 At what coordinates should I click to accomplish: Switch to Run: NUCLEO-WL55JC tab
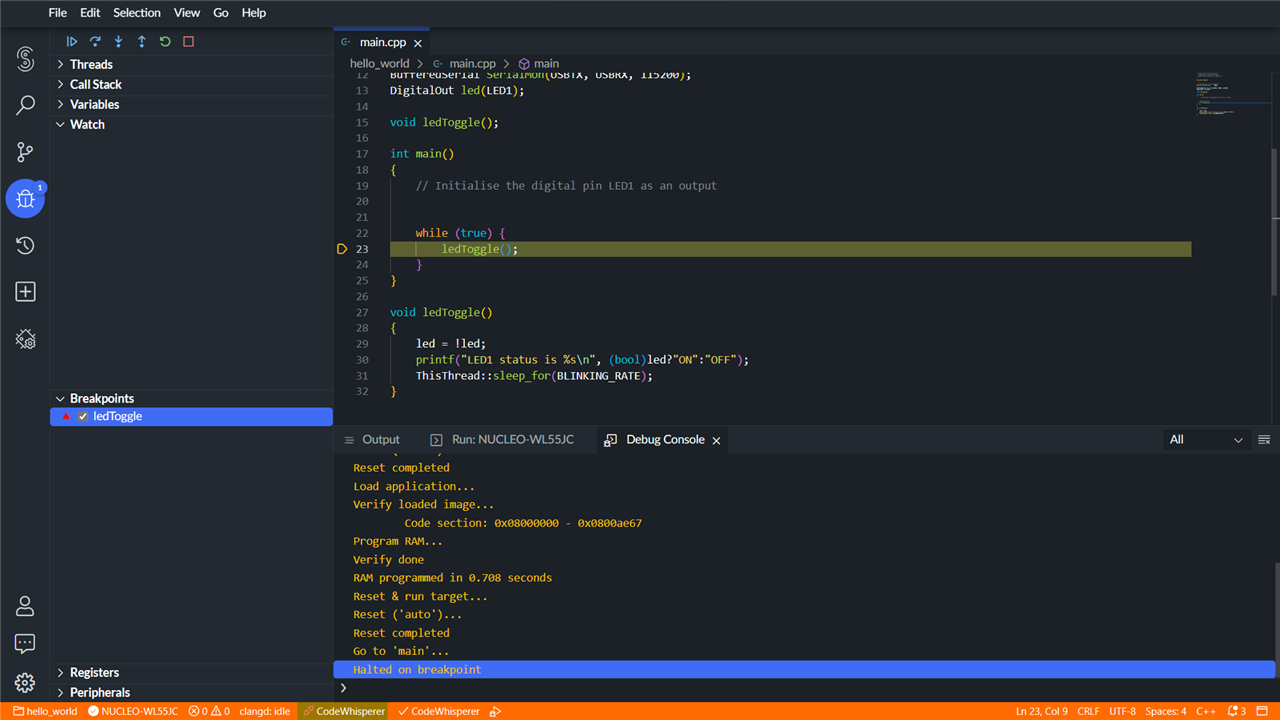tap(512, 440)
